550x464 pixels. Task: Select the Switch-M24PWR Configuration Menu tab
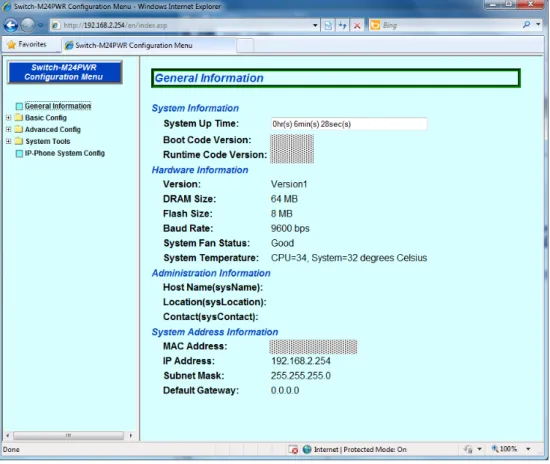[x=148, y=45]
